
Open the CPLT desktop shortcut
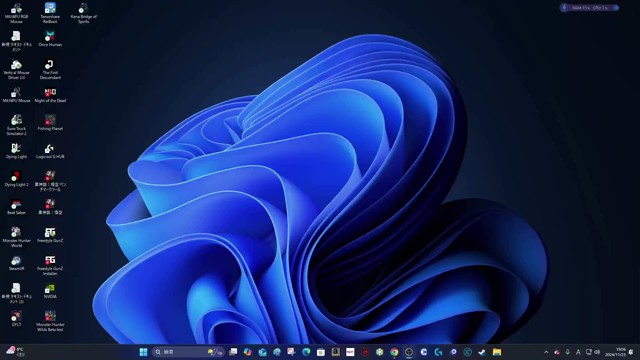16,319
